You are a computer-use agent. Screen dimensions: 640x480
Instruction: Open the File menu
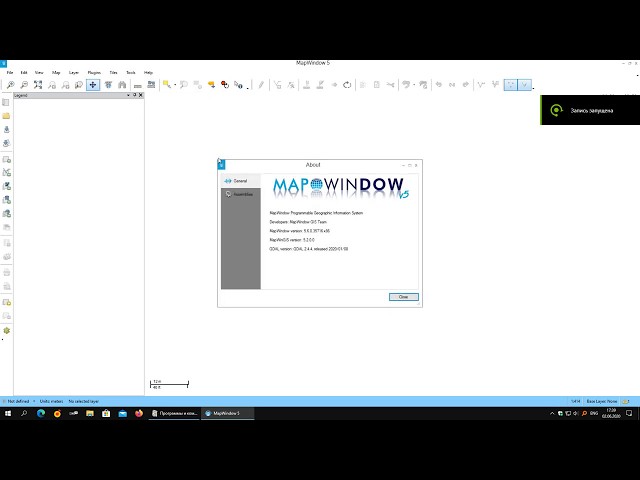click(x=10, y=73)
